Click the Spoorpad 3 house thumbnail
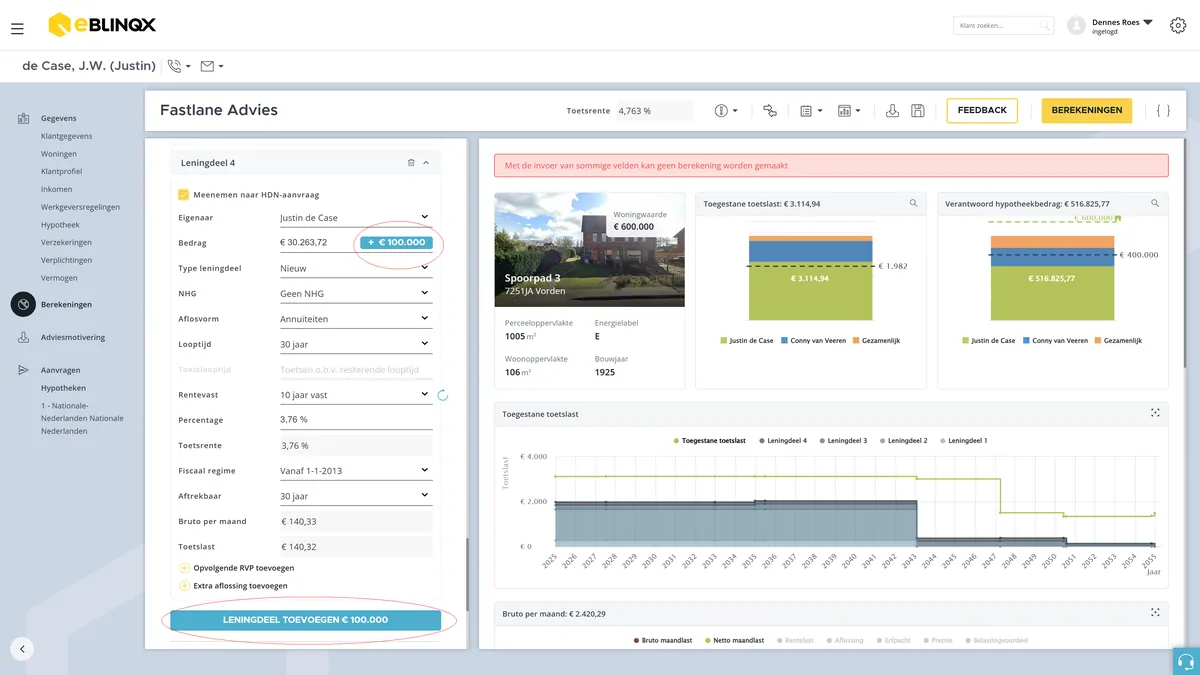Viewport: 1200px width, 675px height. (589, 249)
